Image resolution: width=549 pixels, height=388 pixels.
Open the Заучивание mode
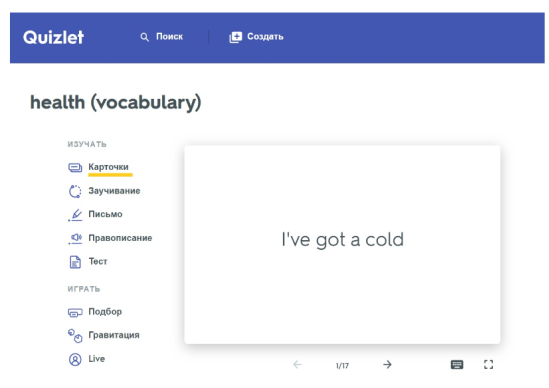[114, 191]
